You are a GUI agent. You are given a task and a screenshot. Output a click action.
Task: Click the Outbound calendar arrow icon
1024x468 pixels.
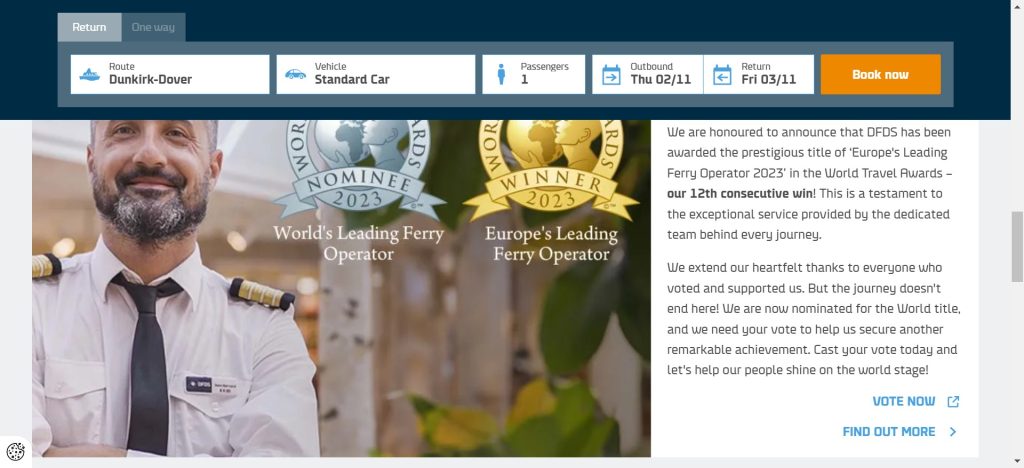(x=610, y=74)
